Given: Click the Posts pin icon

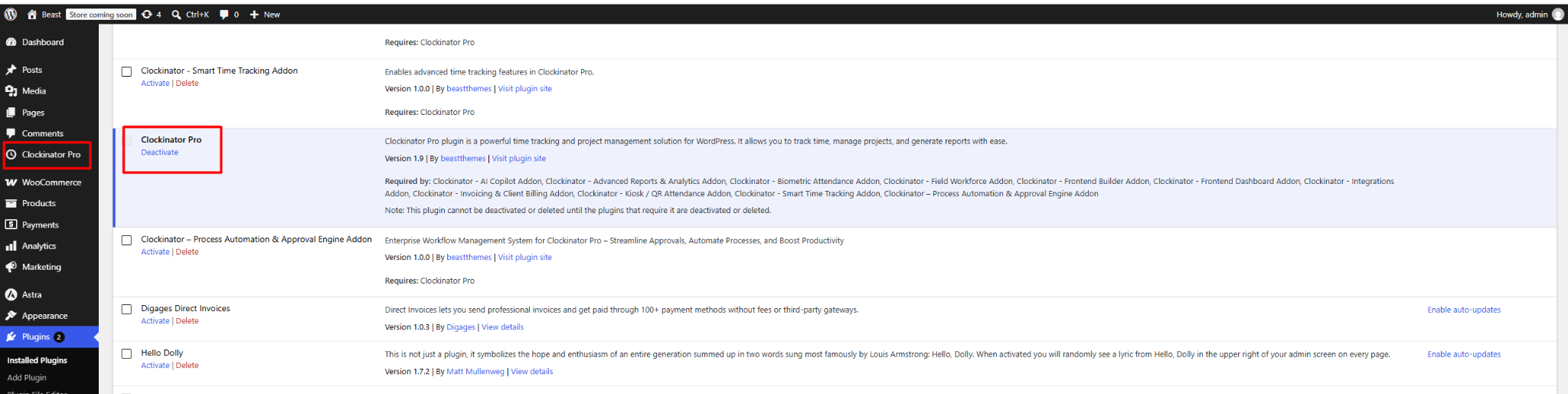Looking at the screenshot, I should (x=11, y=70).
